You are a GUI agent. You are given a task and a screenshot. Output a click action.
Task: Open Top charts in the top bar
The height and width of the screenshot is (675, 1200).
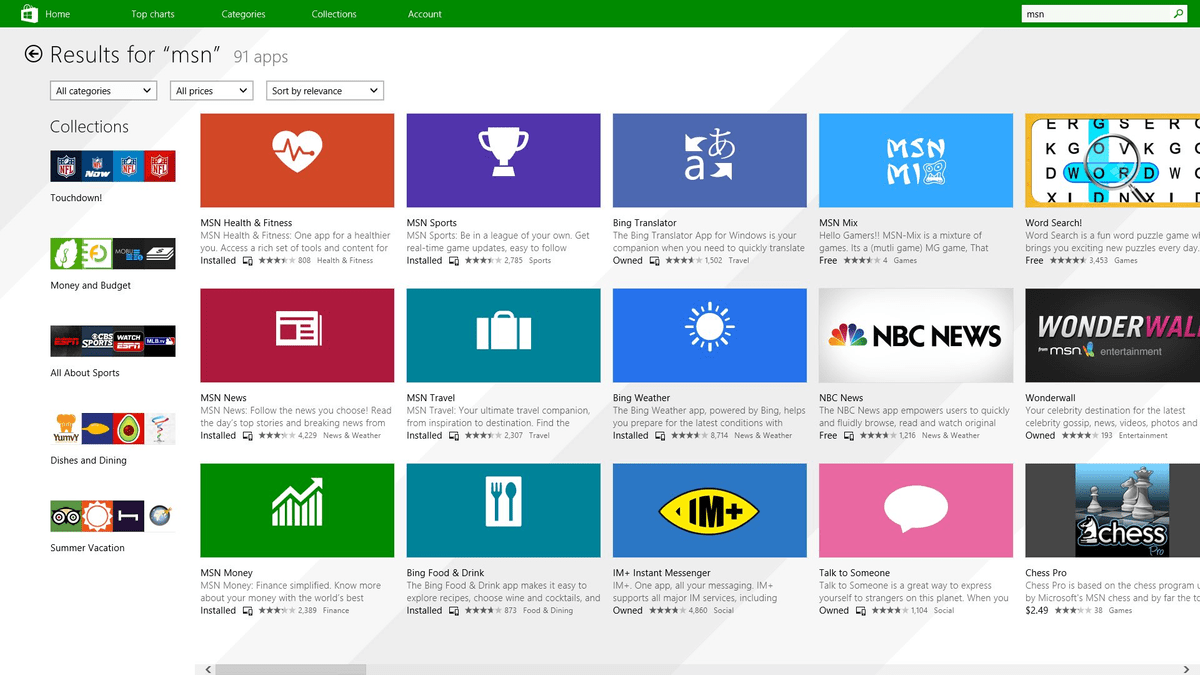pyautogui.click(x=153, y=14)
